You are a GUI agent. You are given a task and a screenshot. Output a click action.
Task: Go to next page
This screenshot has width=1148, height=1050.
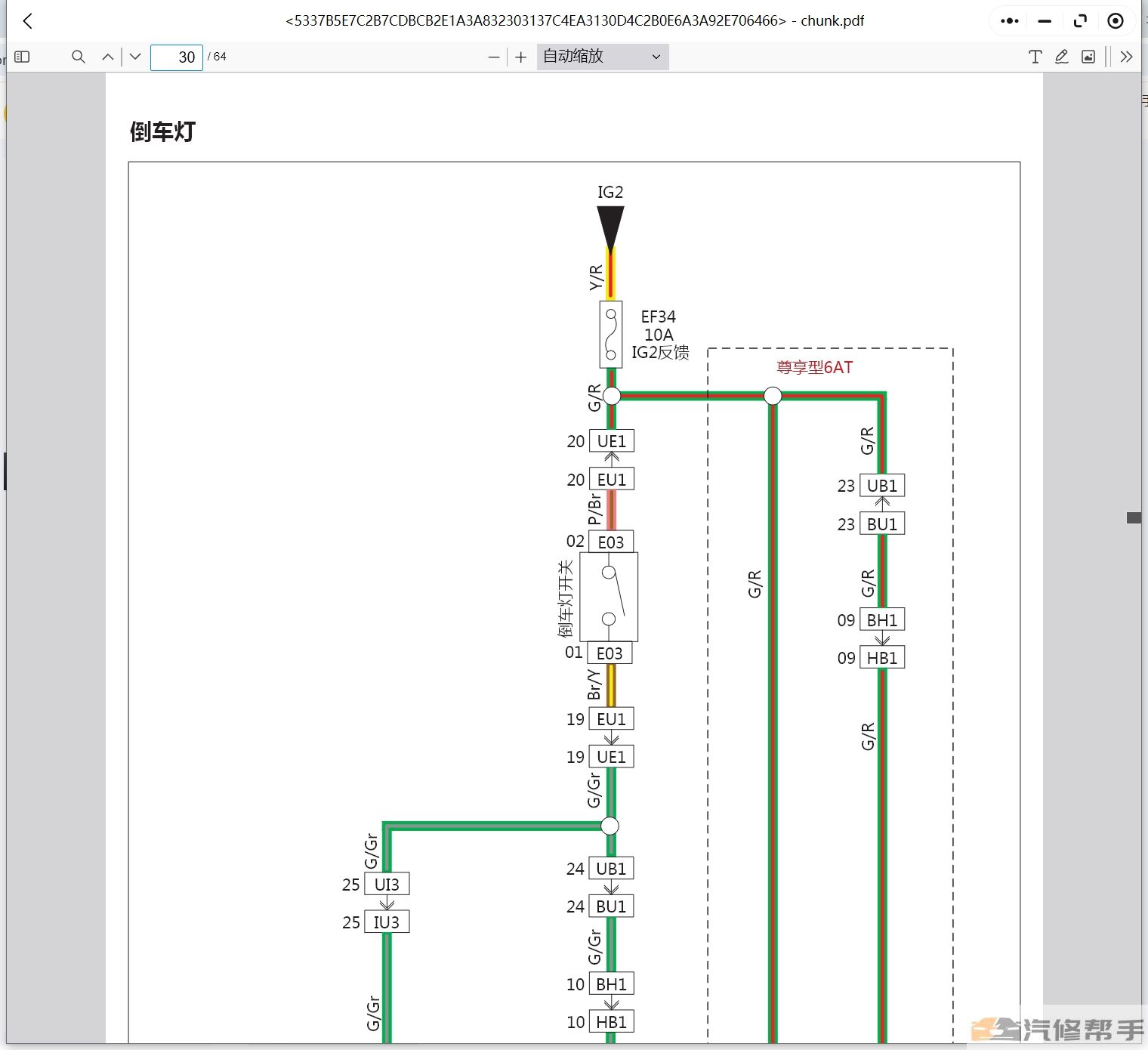[135, 57]
